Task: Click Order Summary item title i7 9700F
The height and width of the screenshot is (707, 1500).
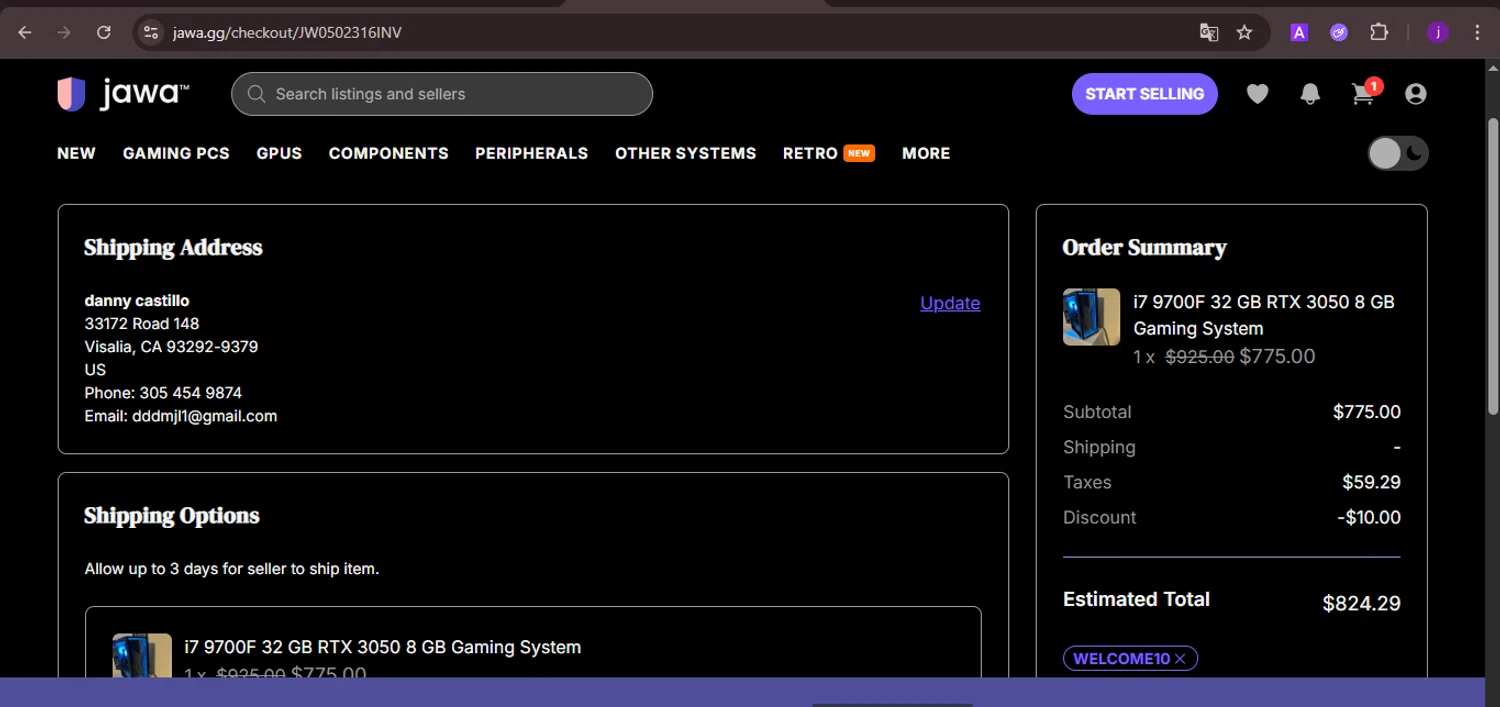Action: pos(1263,315)
